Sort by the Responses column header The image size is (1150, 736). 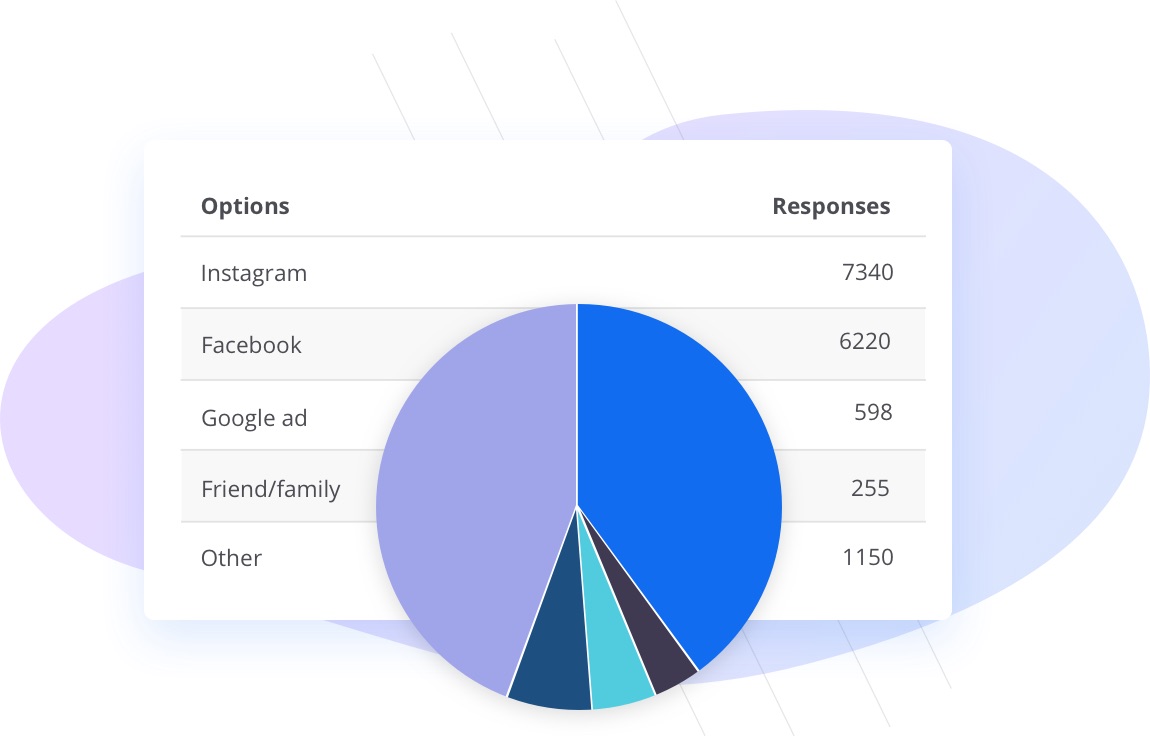831,207
